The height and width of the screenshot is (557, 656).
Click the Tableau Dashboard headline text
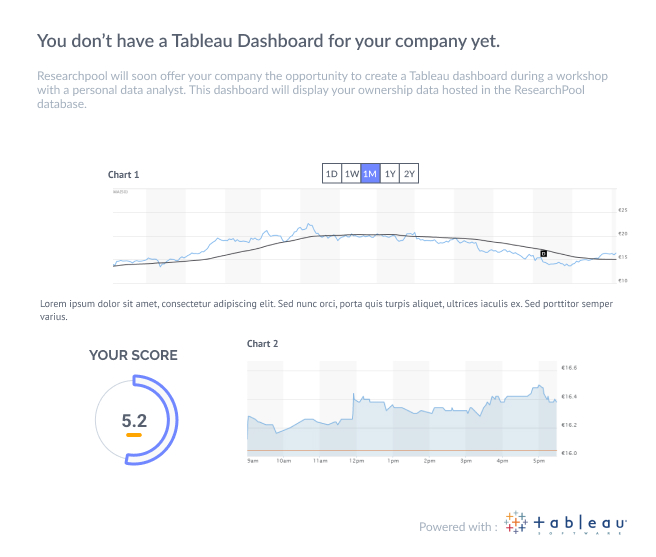268,41
